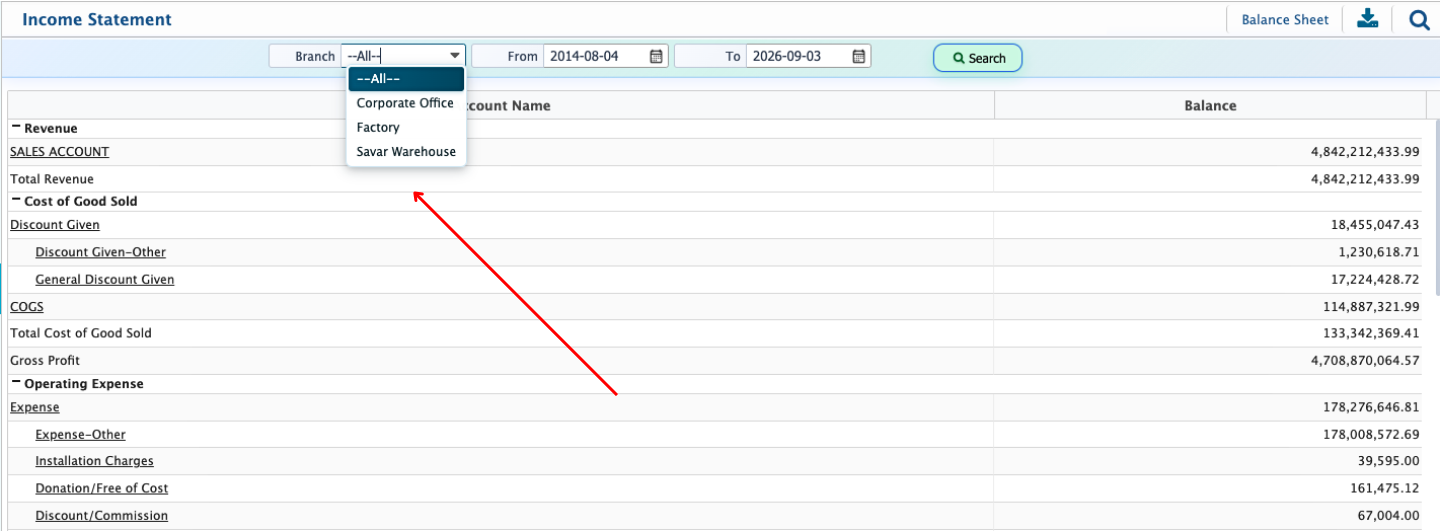Click the Balance column header
The width and height of the screenshot is (1440, 532).
pos(1210,105)
